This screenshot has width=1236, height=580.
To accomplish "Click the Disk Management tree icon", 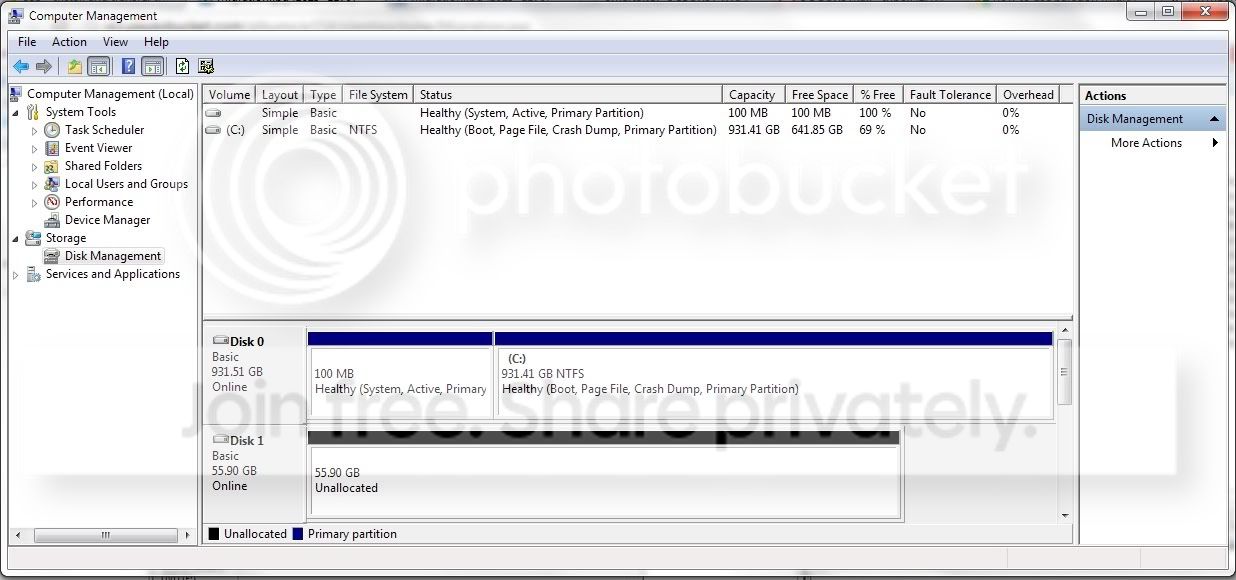I will pyautogui.click(x=52, y=256).
